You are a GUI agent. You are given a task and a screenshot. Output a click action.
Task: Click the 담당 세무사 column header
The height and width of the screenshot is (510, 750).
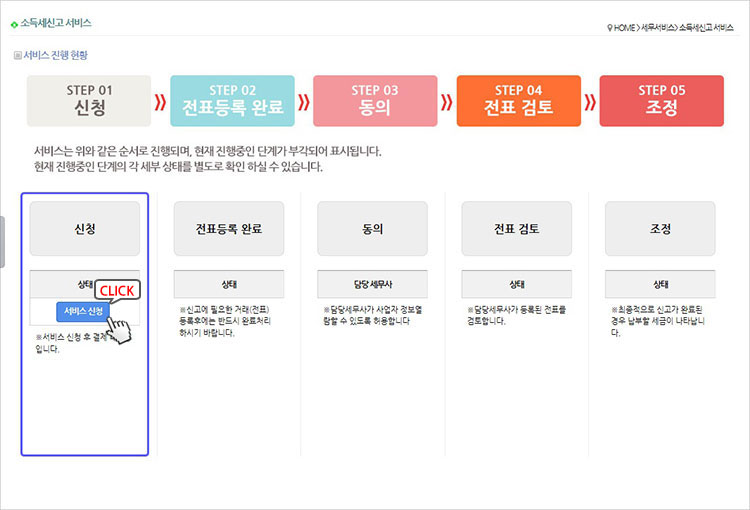pyautogui.click(x=372, y=284)
